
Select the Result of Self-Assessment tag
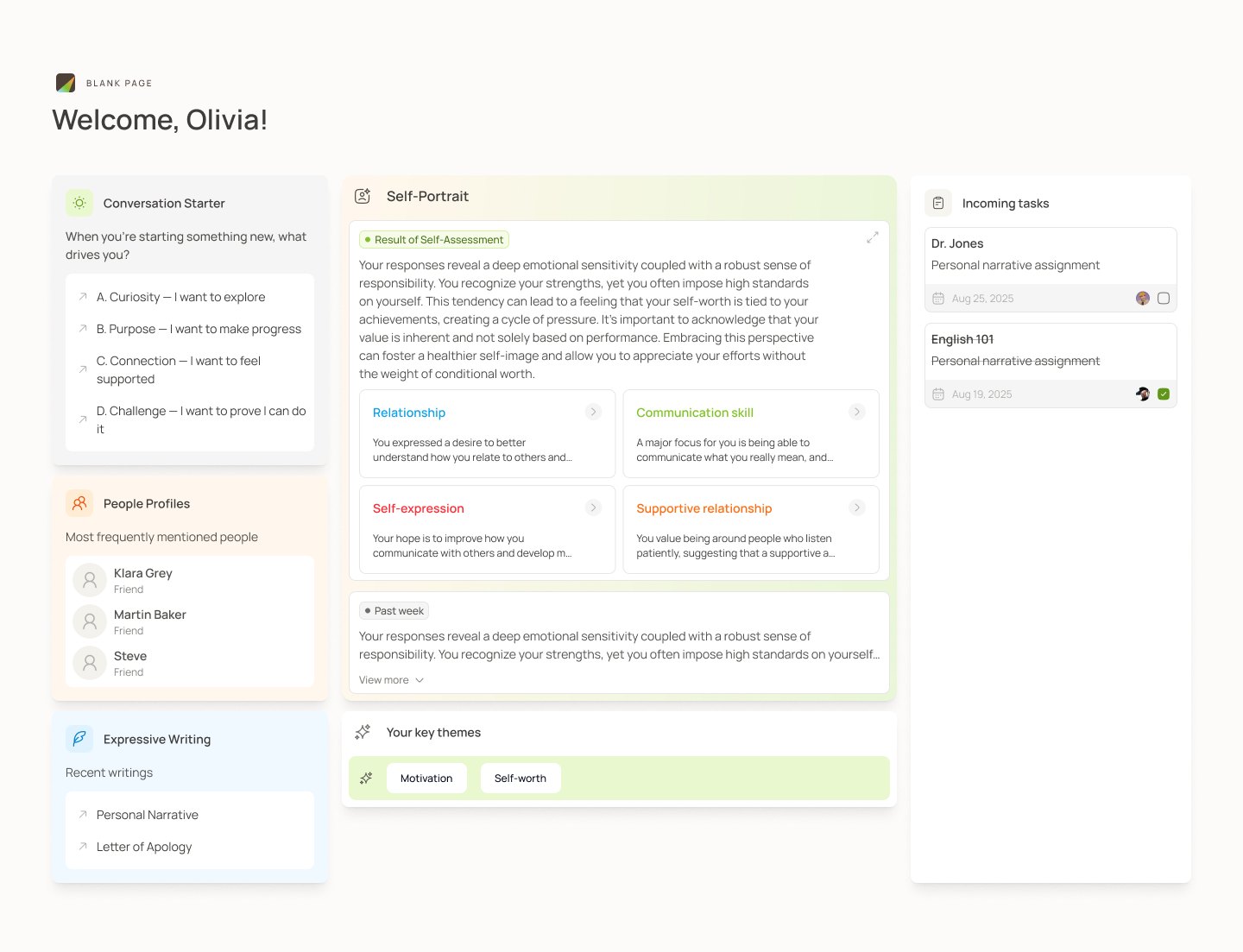click(434, 240)
